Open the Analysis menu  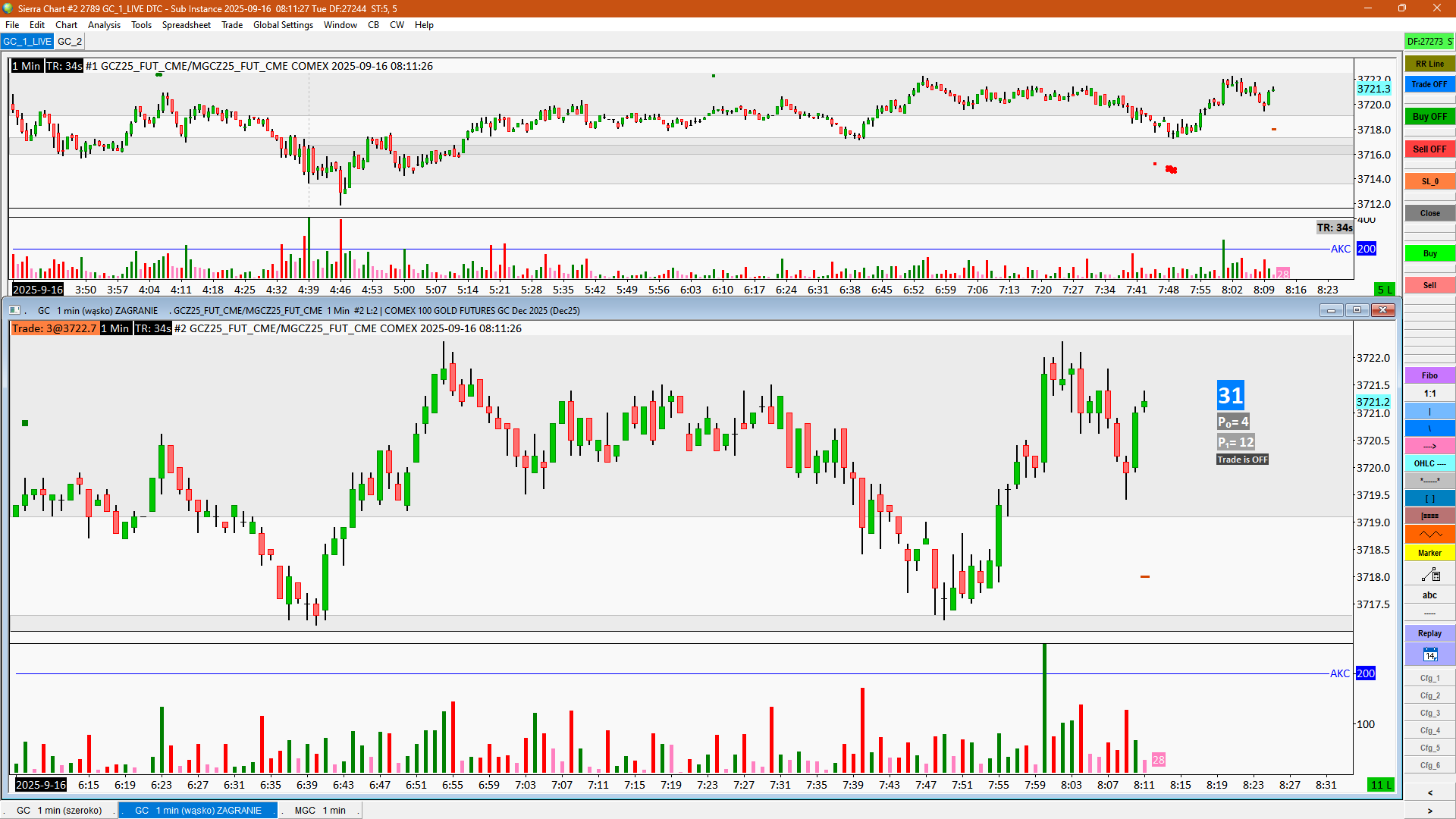click(x=104, y=25)
